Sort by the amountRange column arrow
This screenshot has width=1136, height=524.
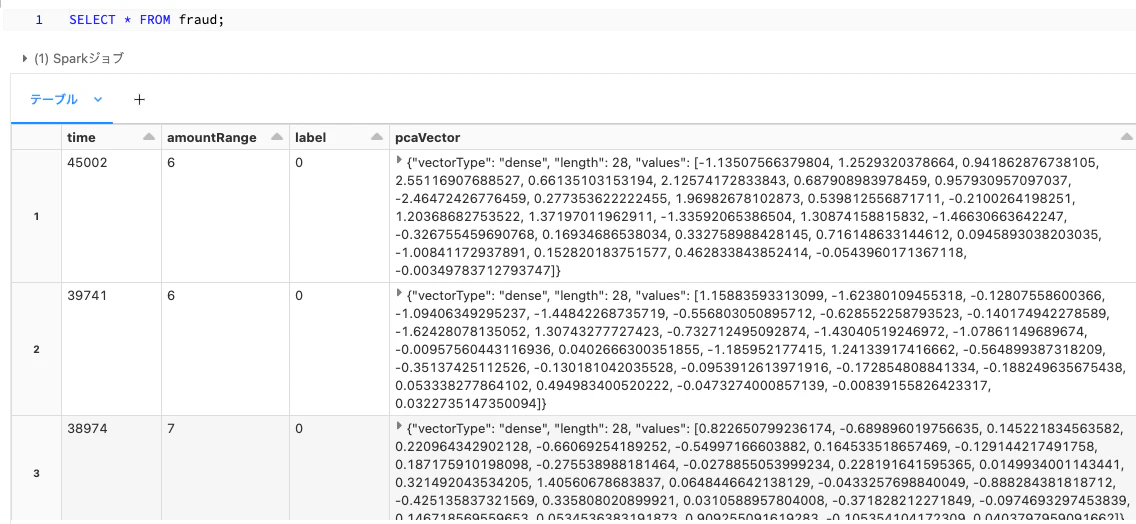click(x=276, y=137)
